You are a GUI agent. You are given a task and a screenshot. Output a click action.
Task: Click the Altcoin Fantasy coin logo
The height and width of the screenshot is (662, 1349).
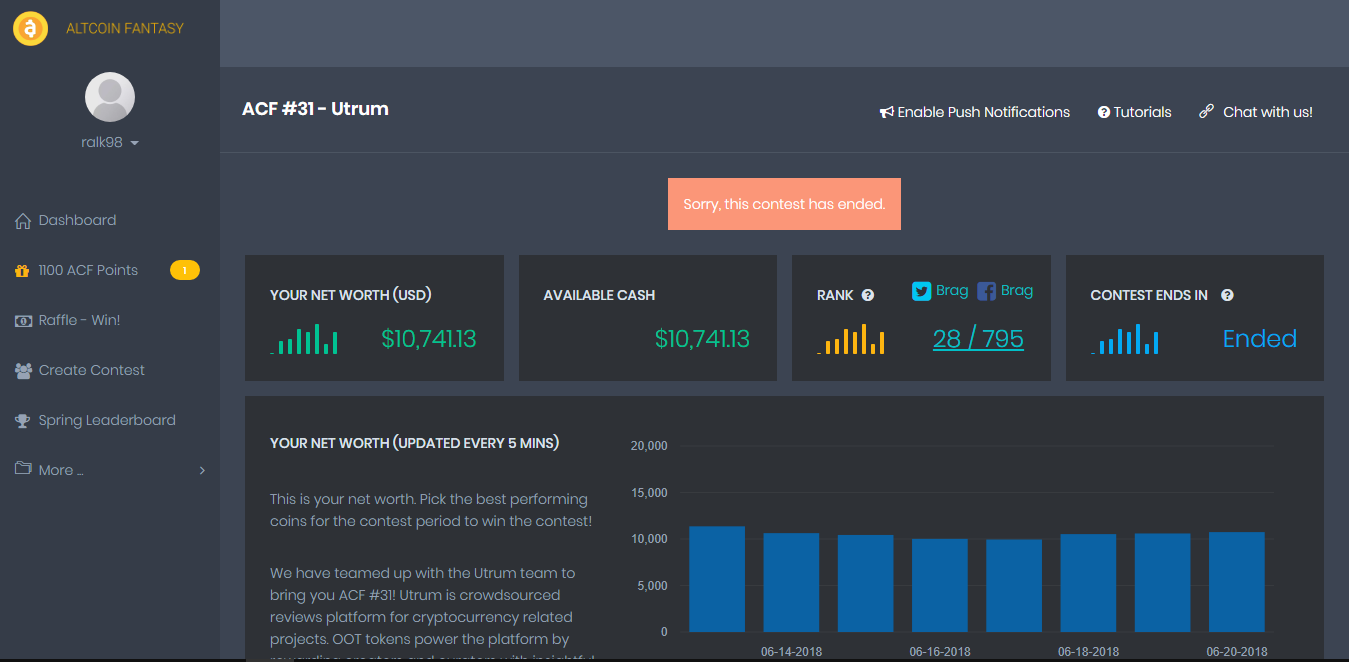[x=31, y=29]
